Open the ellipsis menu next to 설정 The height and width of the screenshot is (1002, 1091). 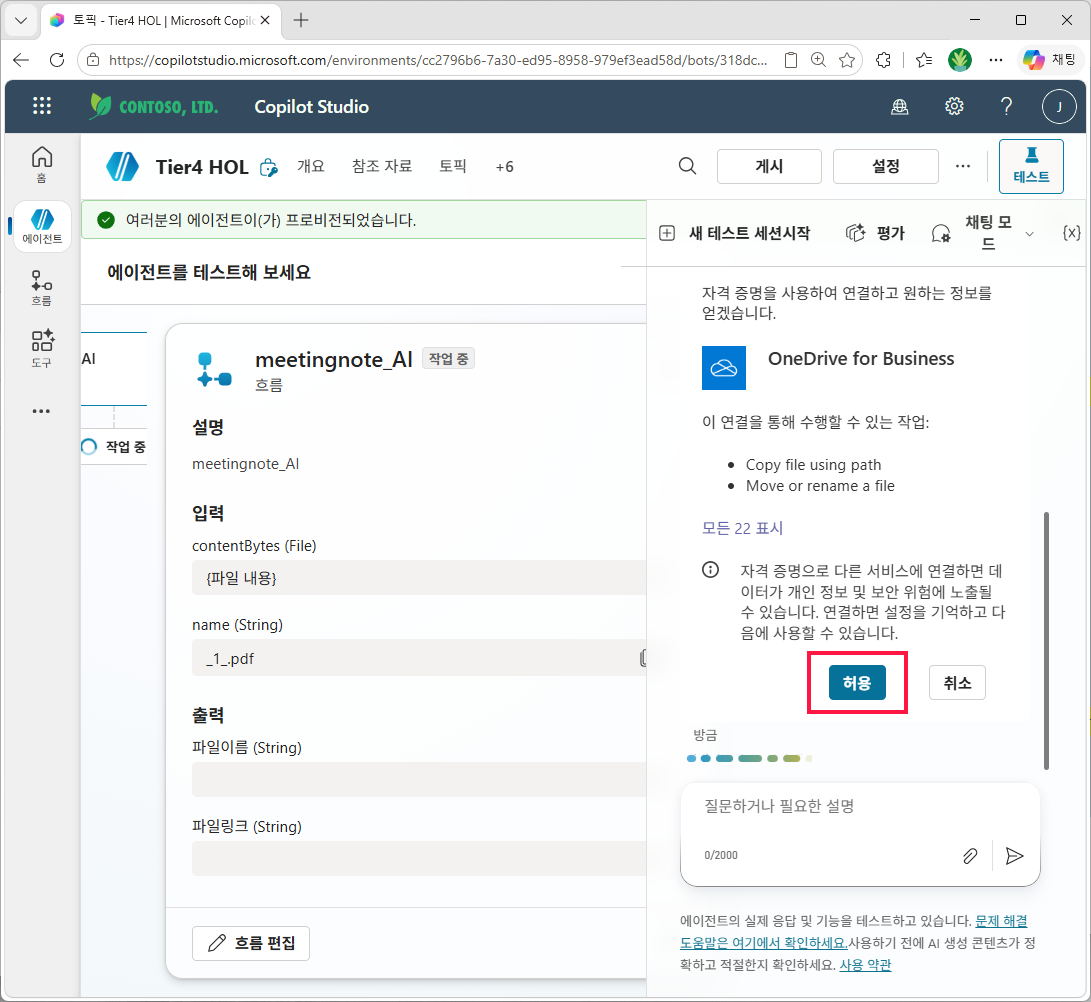click(x=962, y=166)
